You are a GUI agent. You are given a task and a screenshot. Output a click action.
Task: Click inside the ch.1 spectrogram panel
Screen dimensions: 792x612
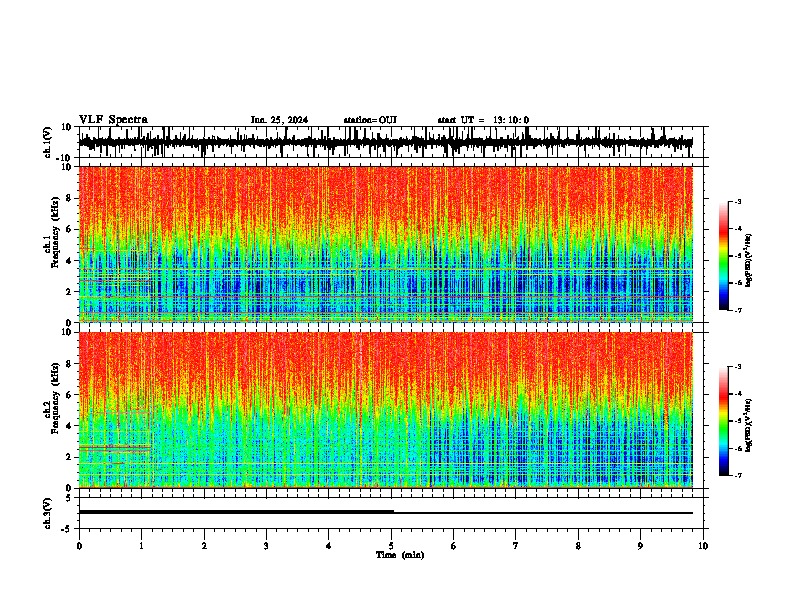click(x=385, y=244)
